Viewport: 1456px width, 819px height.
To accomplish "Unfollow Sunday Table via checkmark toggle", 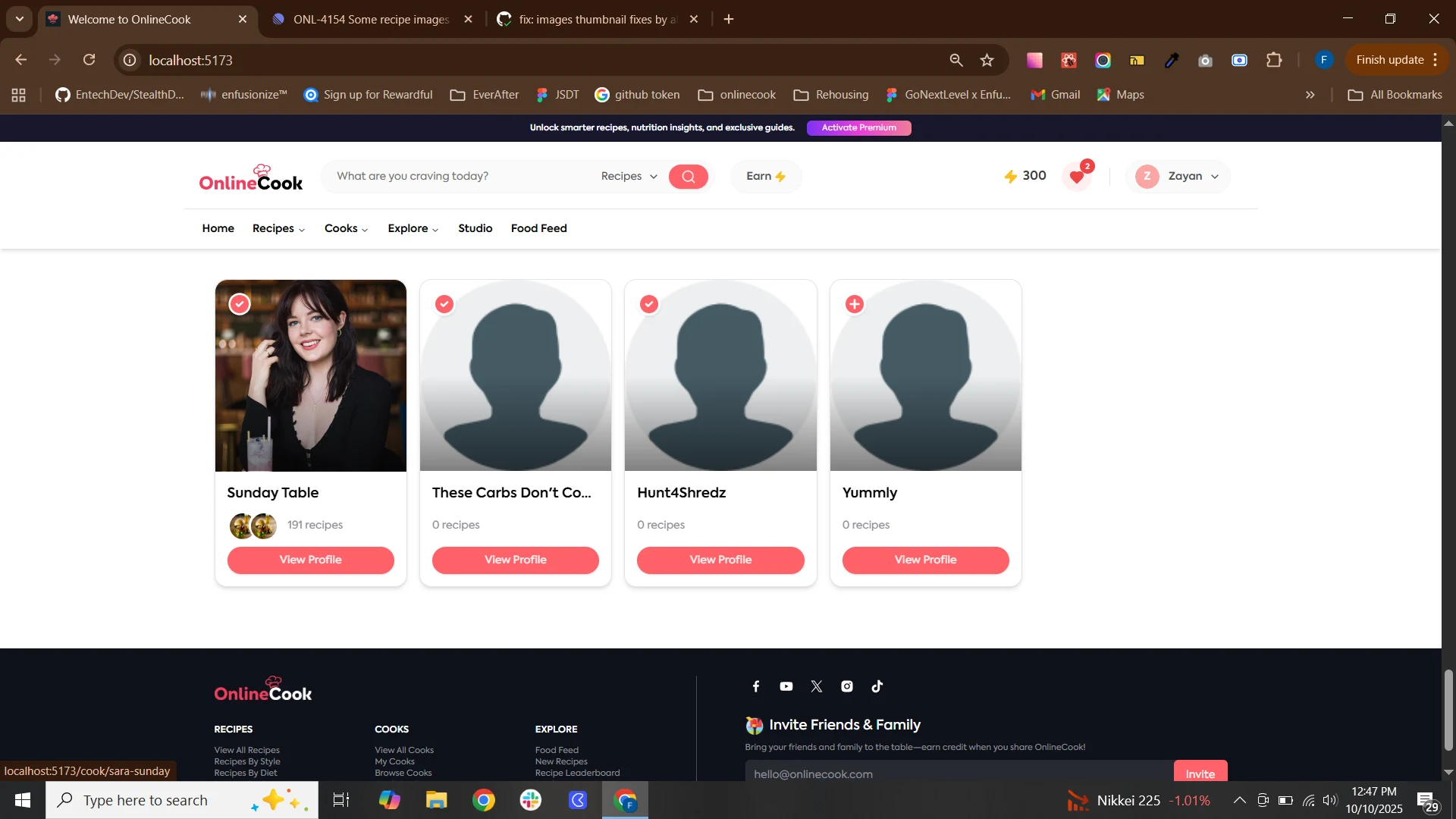I will point(240,304).
